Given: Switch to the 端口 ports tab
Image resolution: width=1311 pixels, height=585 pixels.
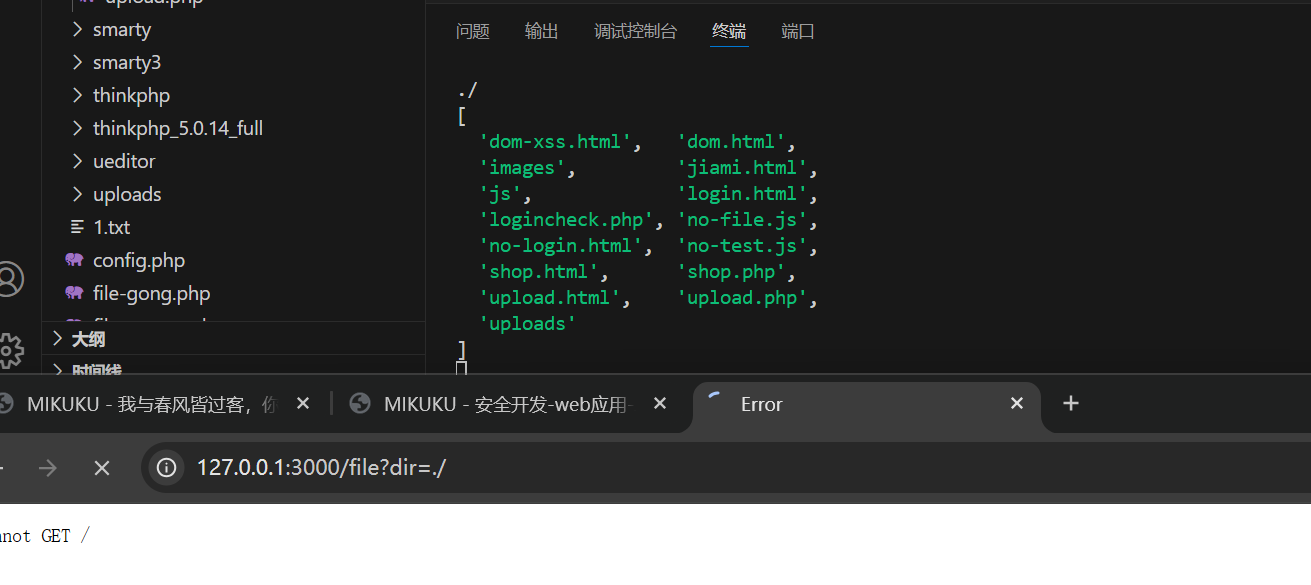Looking at the screenshot, I should [x=798, y=31].
